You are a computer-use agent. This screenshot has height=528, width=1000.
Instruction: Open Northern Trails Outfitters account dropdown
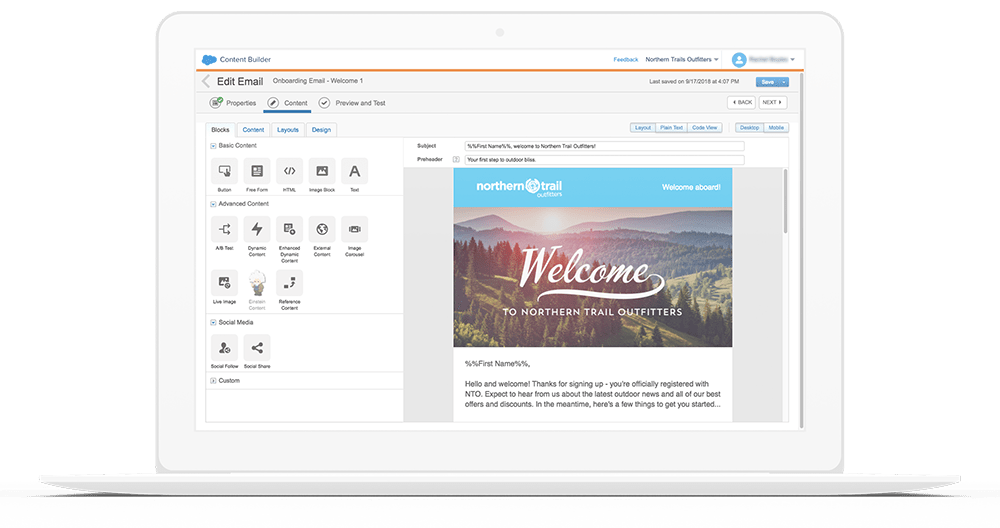(x=682, y=59)
